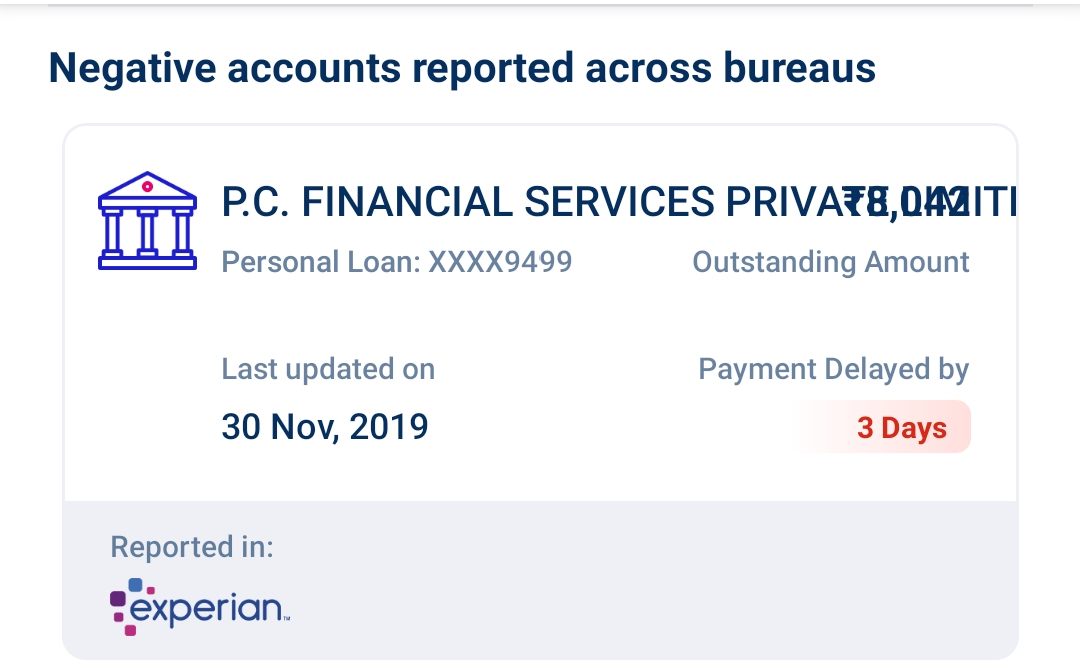Click the word PRIVATE in the lender name
Viewport: 1080px width, 668px height.
780,202
